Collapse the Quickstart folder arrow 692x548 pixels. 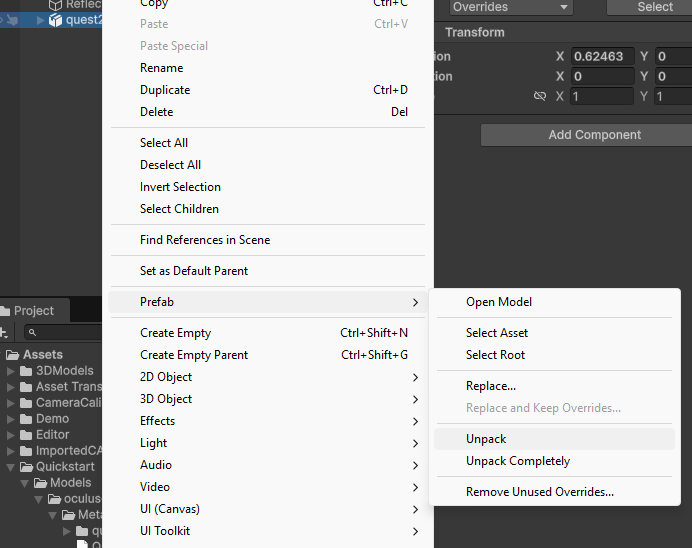11,467
